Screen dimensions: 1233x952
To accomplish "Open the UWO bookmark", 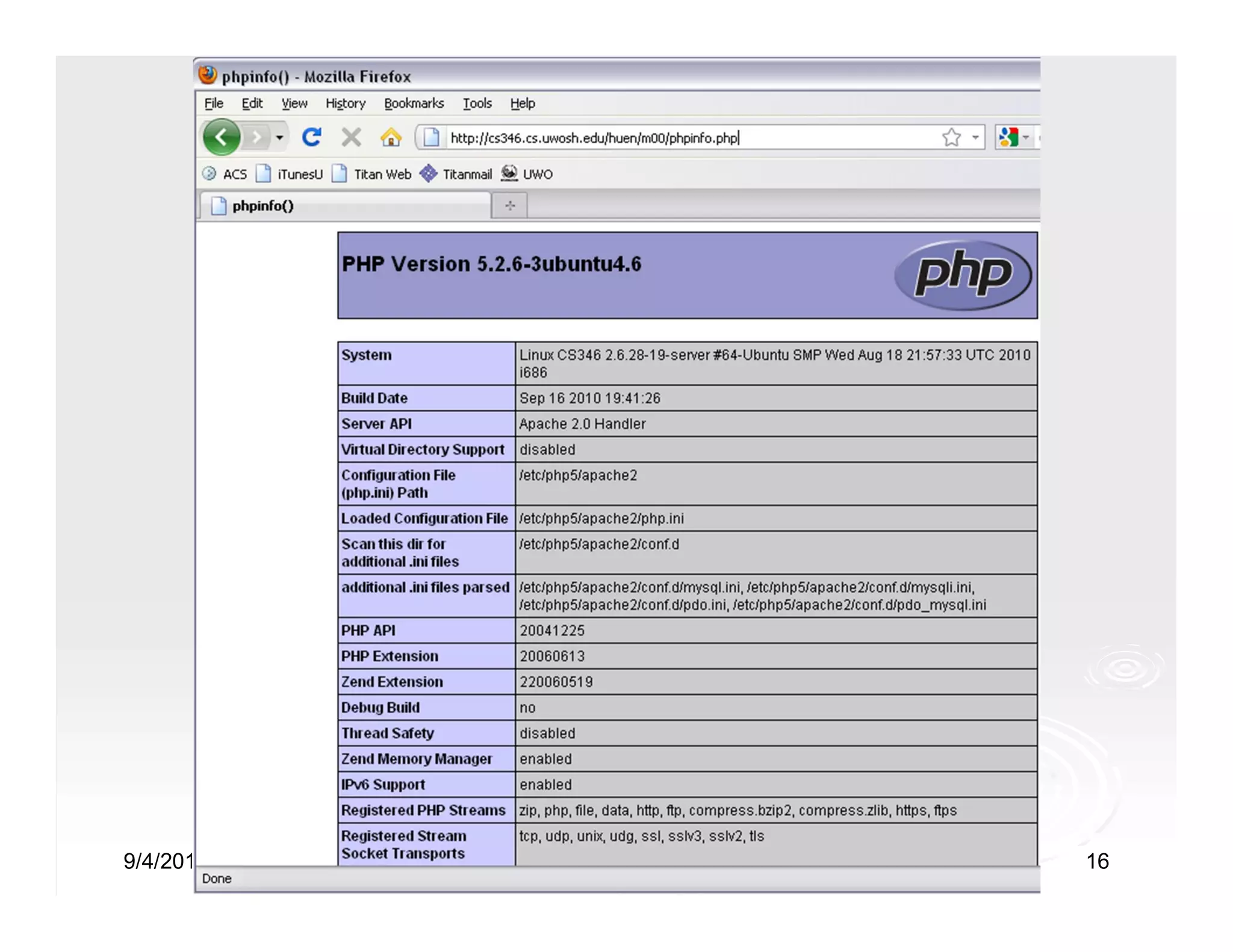I will tap(527, 175).
